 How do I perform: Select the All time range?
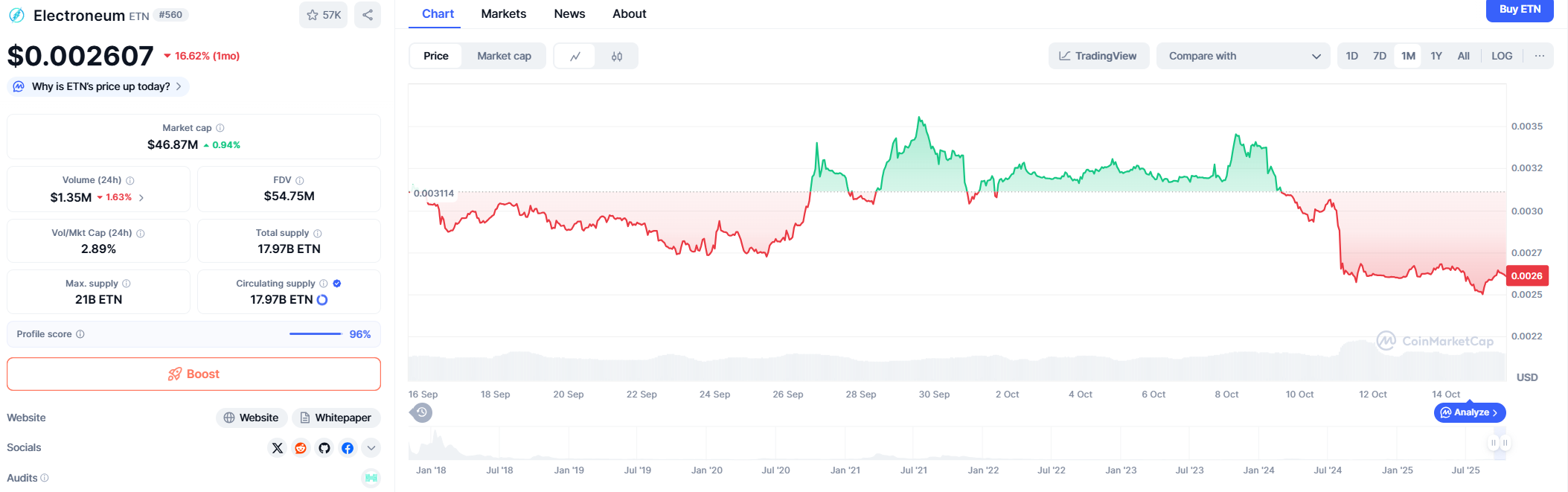1463,56
